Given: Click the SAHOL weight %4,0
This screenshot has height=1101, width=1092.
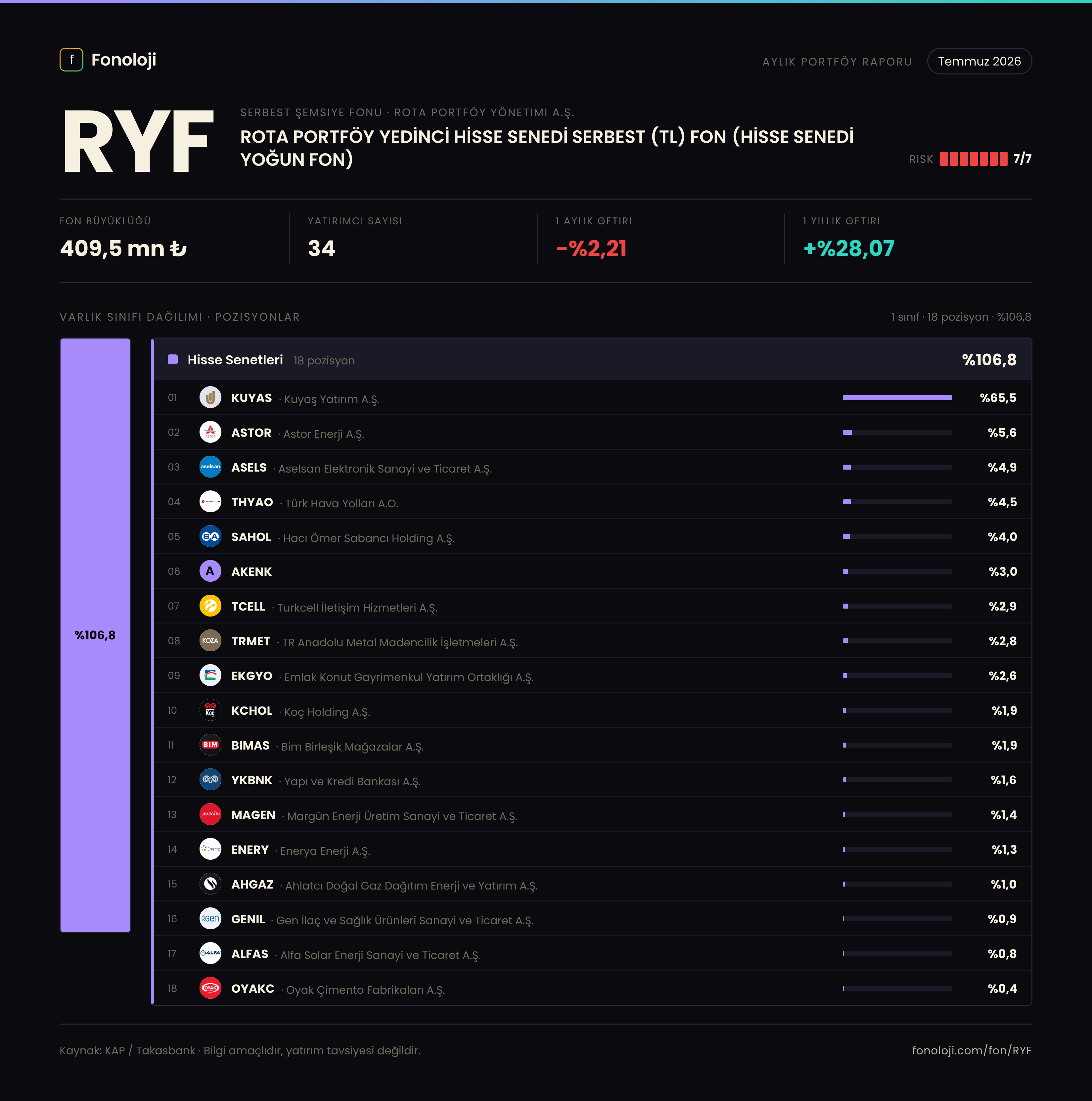Looking at the screenshot, I should click(x=1002, y=537).
